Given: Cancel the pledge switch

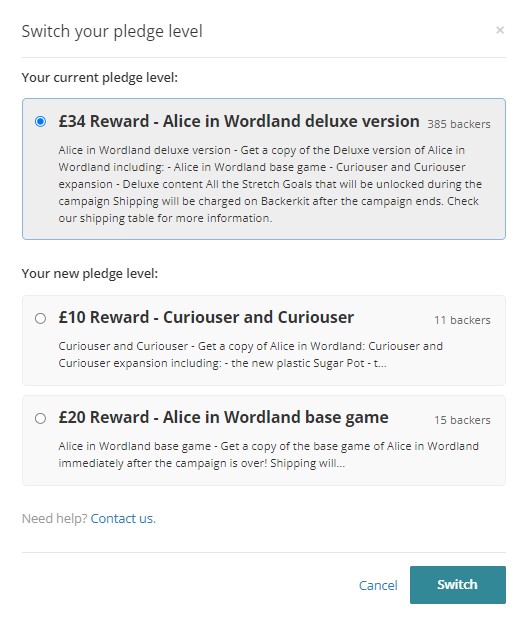Looking at the screenshot, I should click(x=378, y=585).
